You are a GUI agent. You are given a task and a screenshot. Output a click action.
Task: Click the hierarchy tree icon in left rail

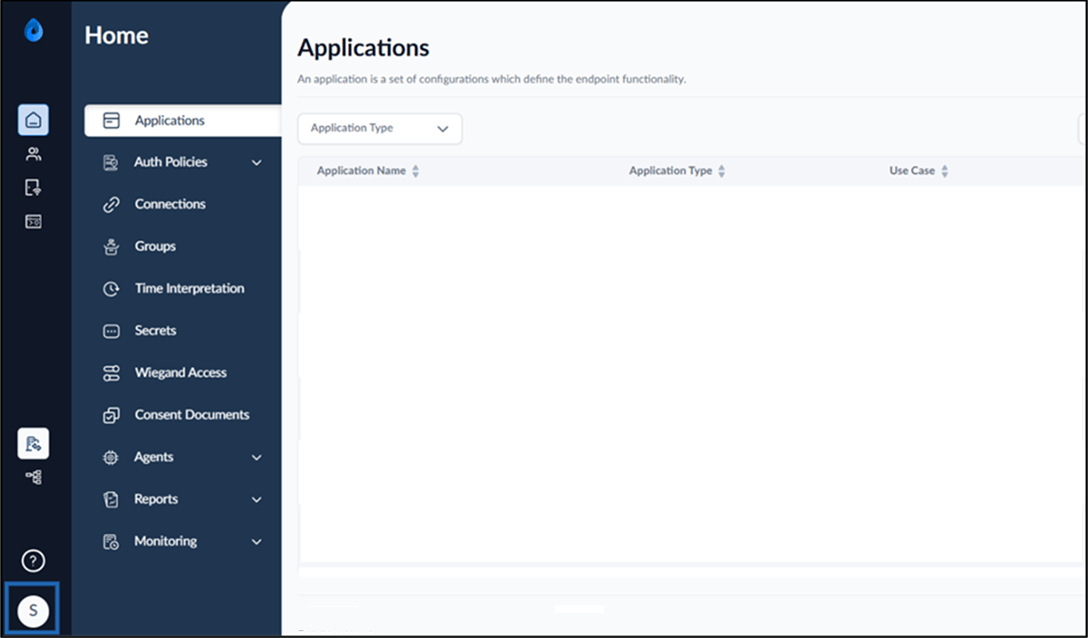pos(33,477)
